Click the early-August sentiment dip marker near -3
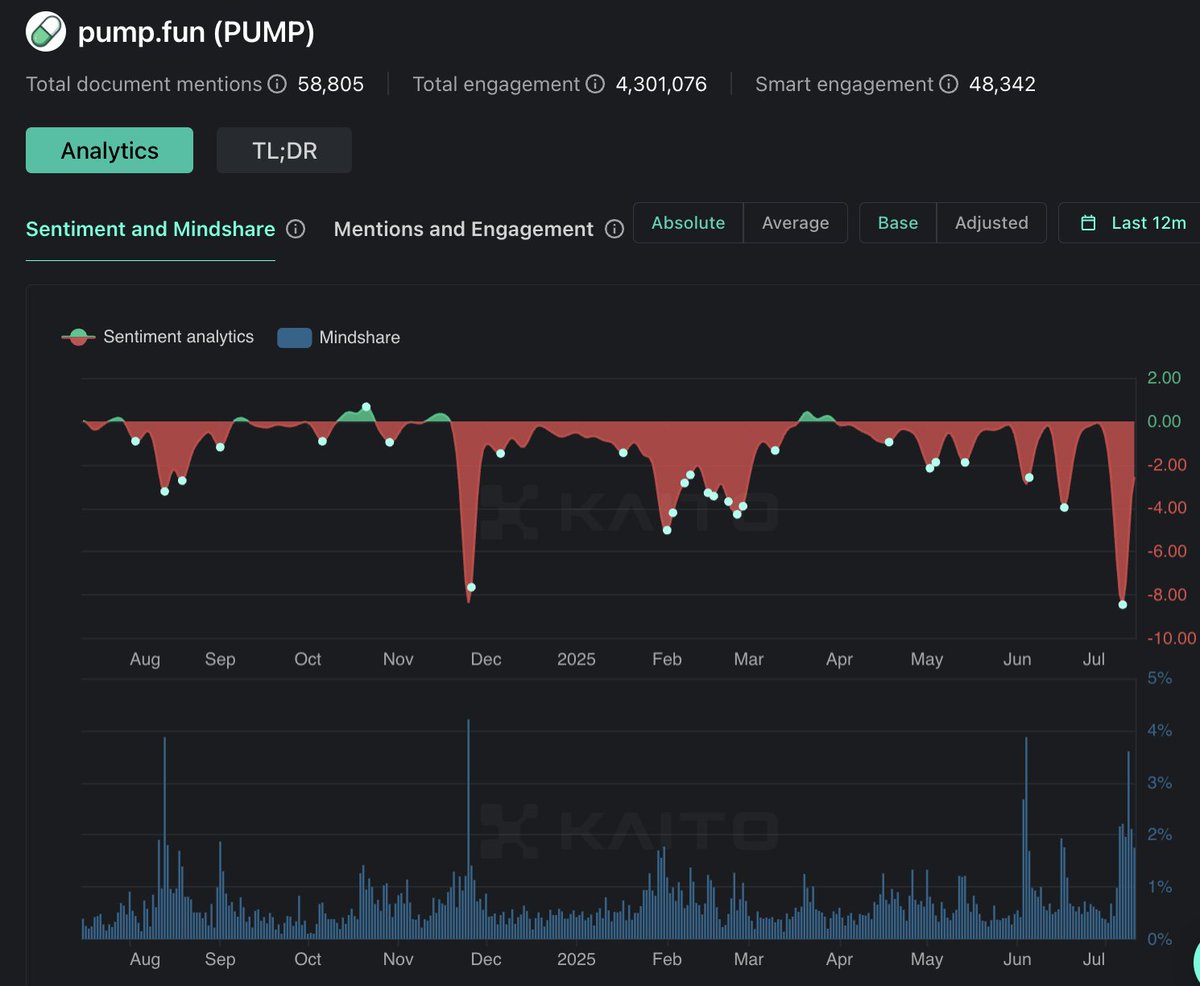The width and height of the screenshot is (1200, 986). (x=164, y=491)
